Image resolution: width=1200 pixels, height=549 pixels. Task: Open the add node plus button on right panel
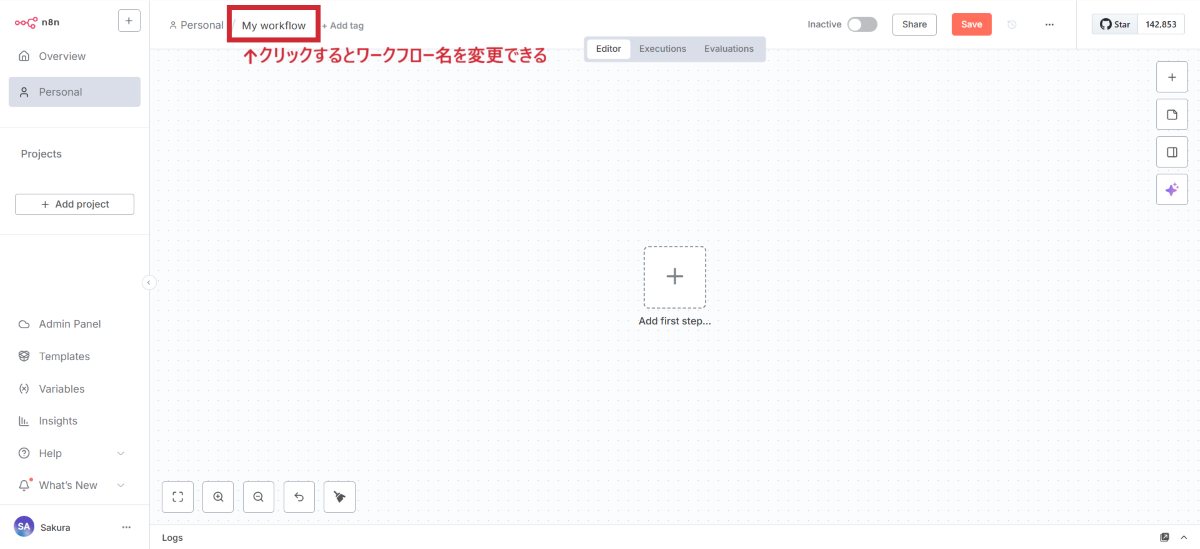(x=1172, y=77)
